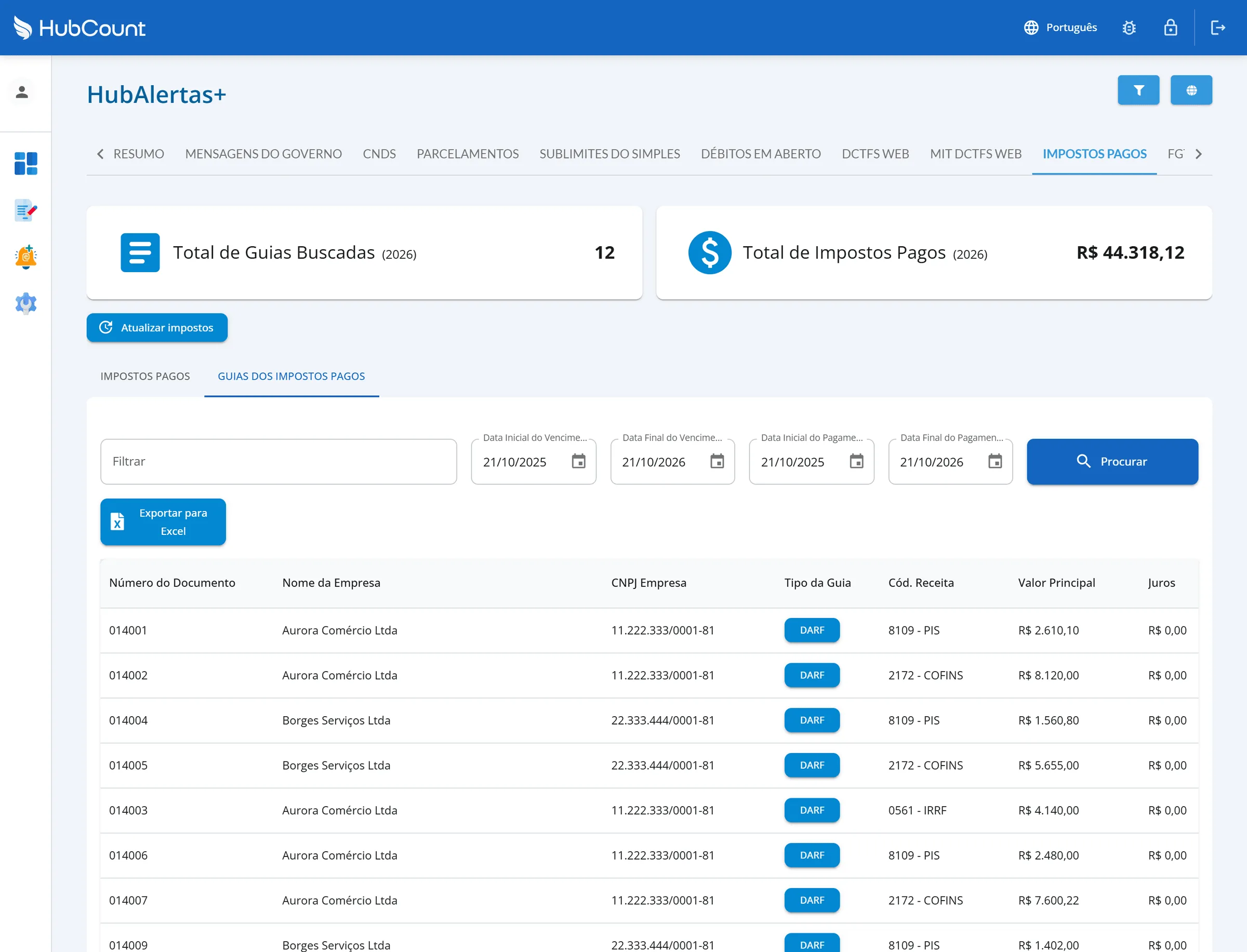
Task: Click DARF badge for document 014005
Action: tap(812, 765)
